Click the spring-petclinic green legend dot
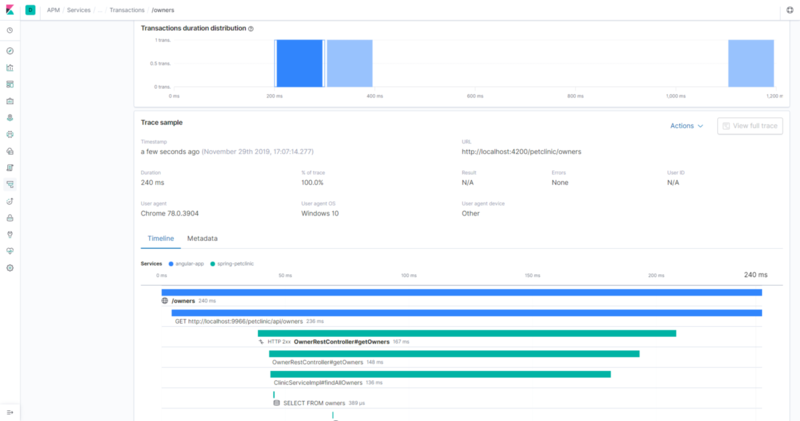Screen dimensions: 800x421 [213, 264]
